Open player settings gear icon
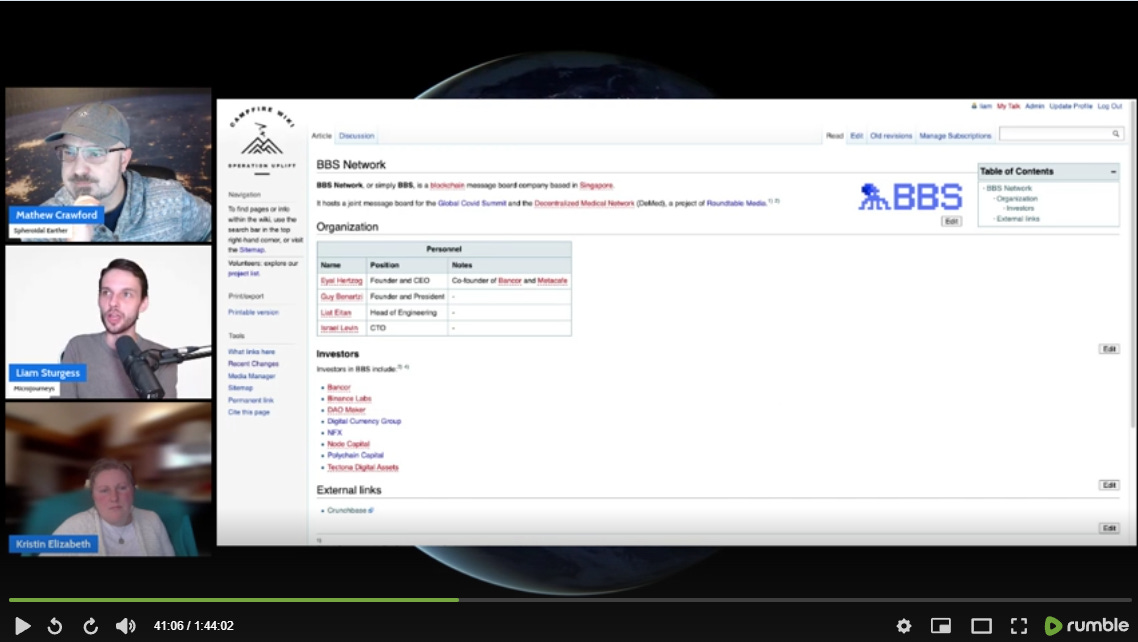The height and width of the screenshot is (642, 1138). pyautogui.click(x=904, y=625)
